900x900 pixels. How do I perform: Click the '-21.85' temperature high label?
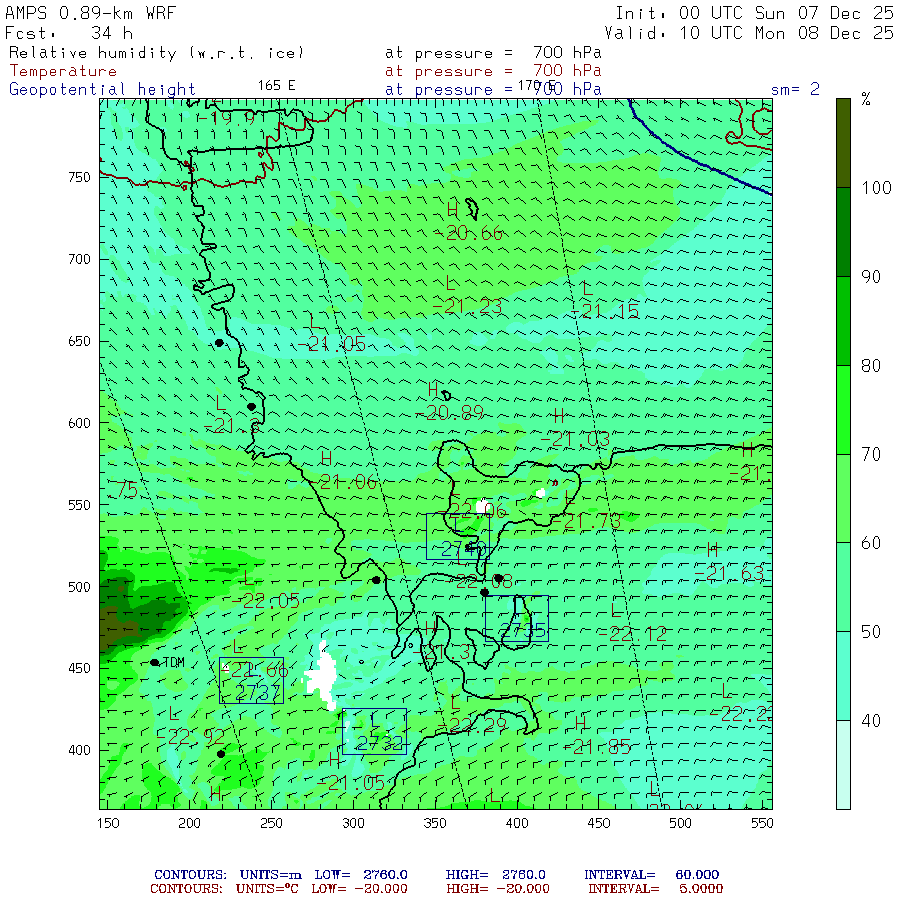(x=598, y=746)
